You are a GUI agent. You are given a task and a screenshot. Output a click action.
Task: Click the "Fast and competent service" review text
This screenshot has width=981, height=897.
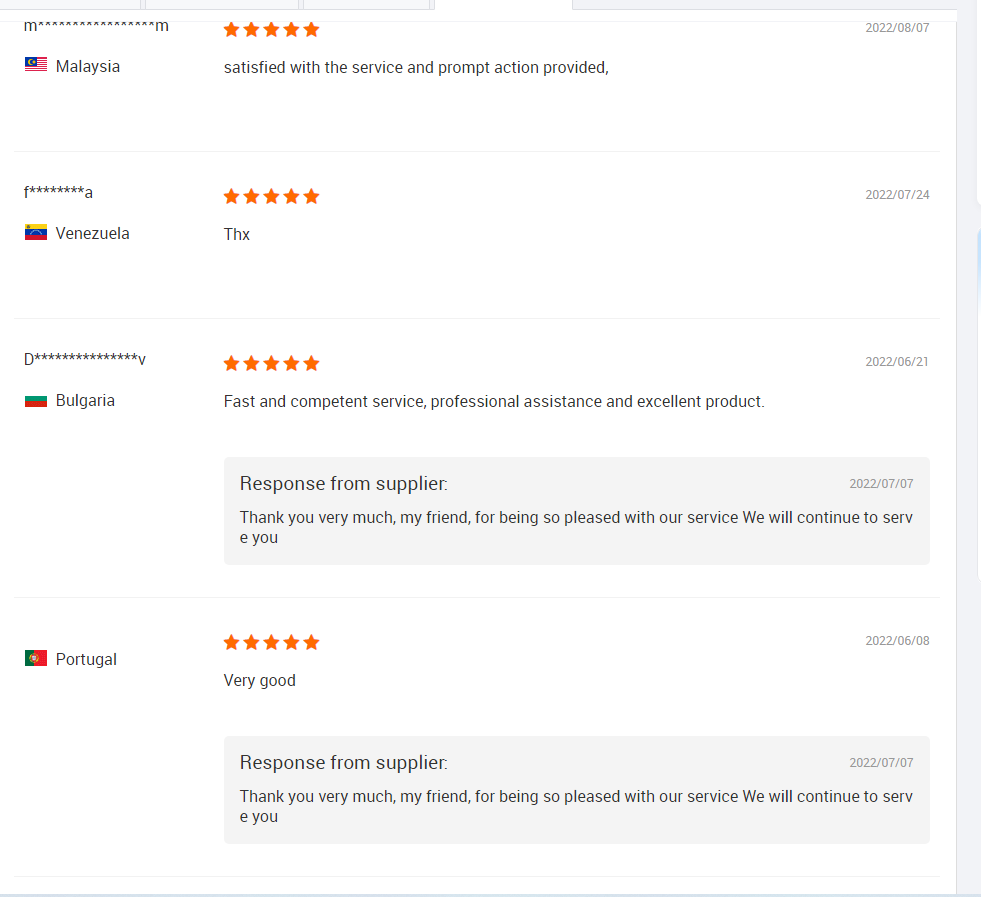point(494,402)
